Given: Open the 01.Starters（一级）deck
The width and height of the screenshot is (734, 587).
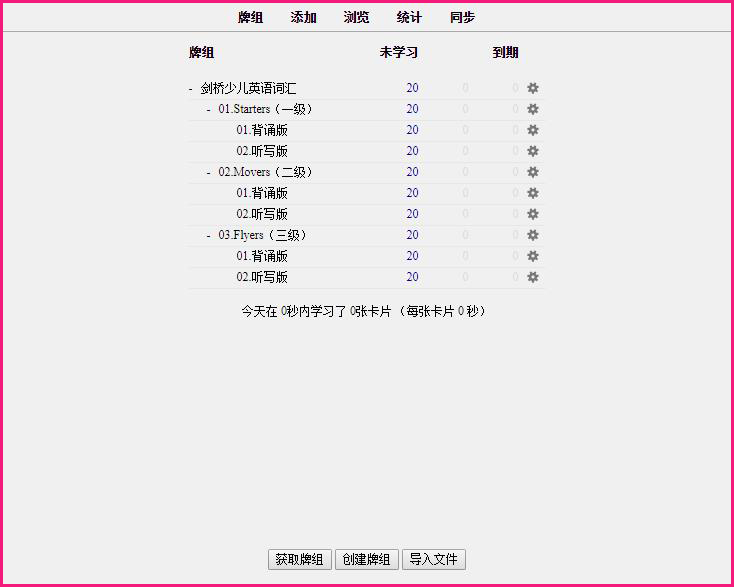Looking at the screenshot, I should (265, 109).
